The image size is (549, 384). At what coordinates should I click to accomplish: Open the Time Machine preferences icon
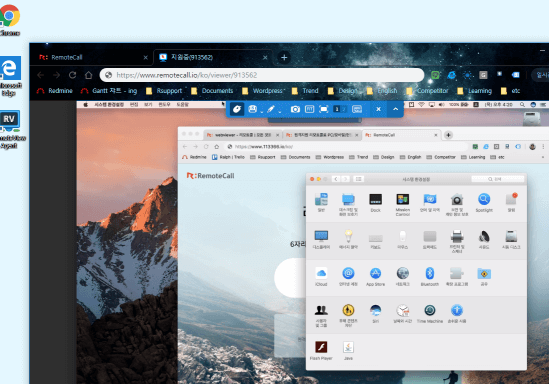pyautogui.click(x=430, y=314)
